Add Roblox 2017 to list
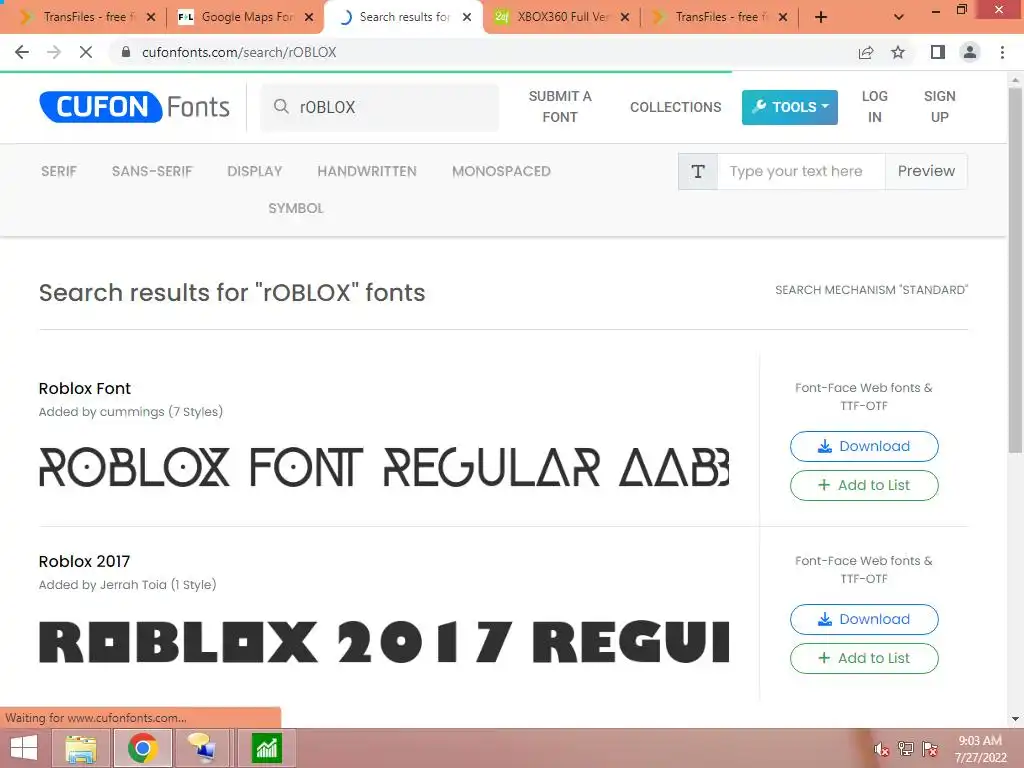 pos(864,658)
